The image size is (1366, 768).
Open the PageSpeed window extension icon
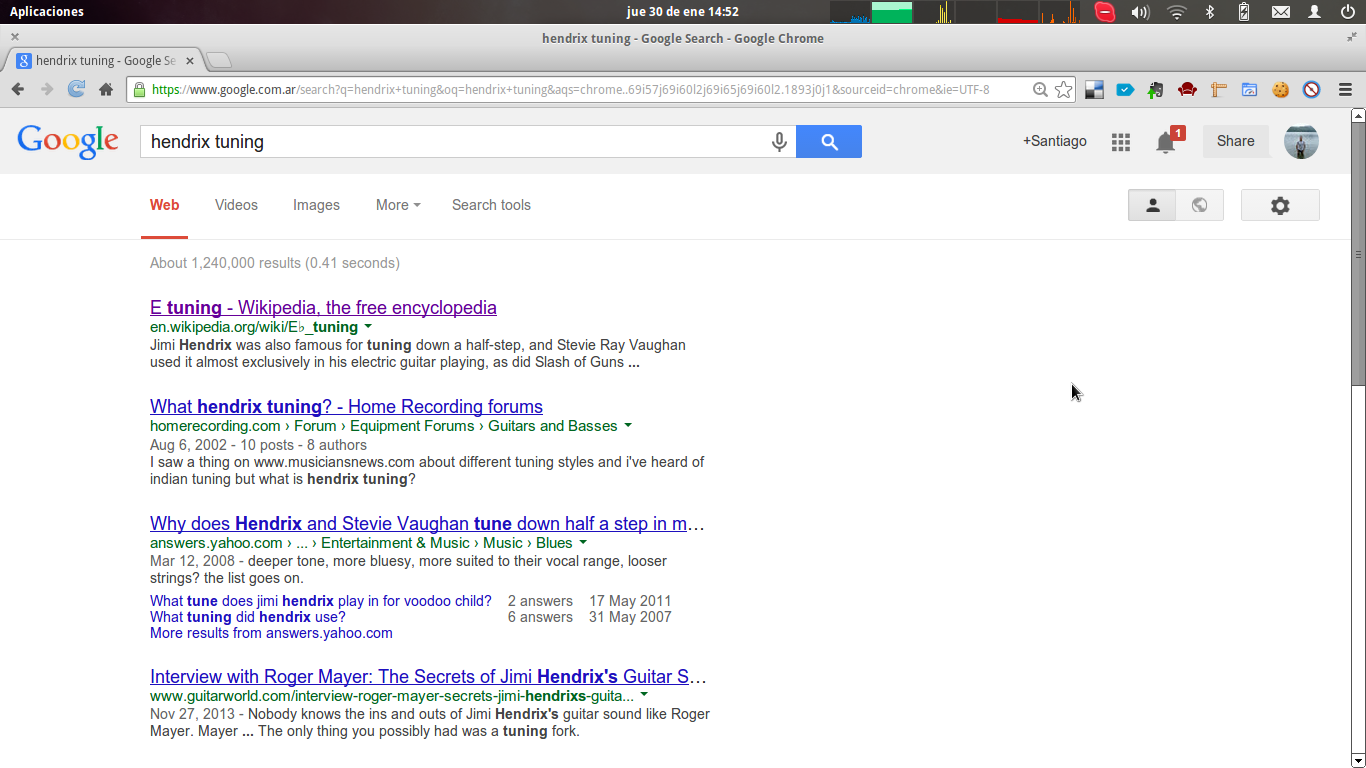pos(1249,90)
